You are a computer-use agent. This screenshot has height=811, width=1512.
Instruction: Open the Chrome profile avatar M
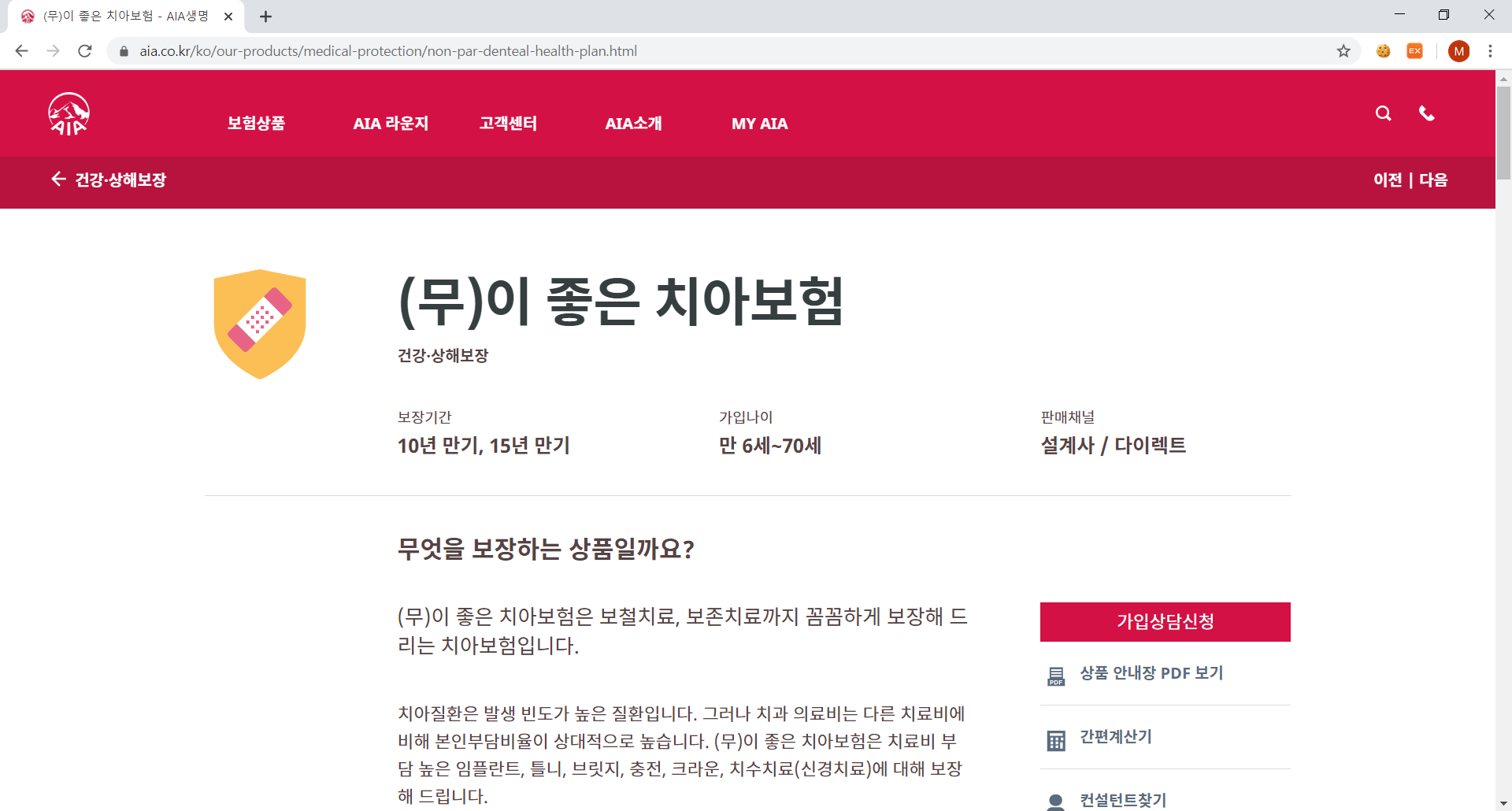click(1458, 51)
